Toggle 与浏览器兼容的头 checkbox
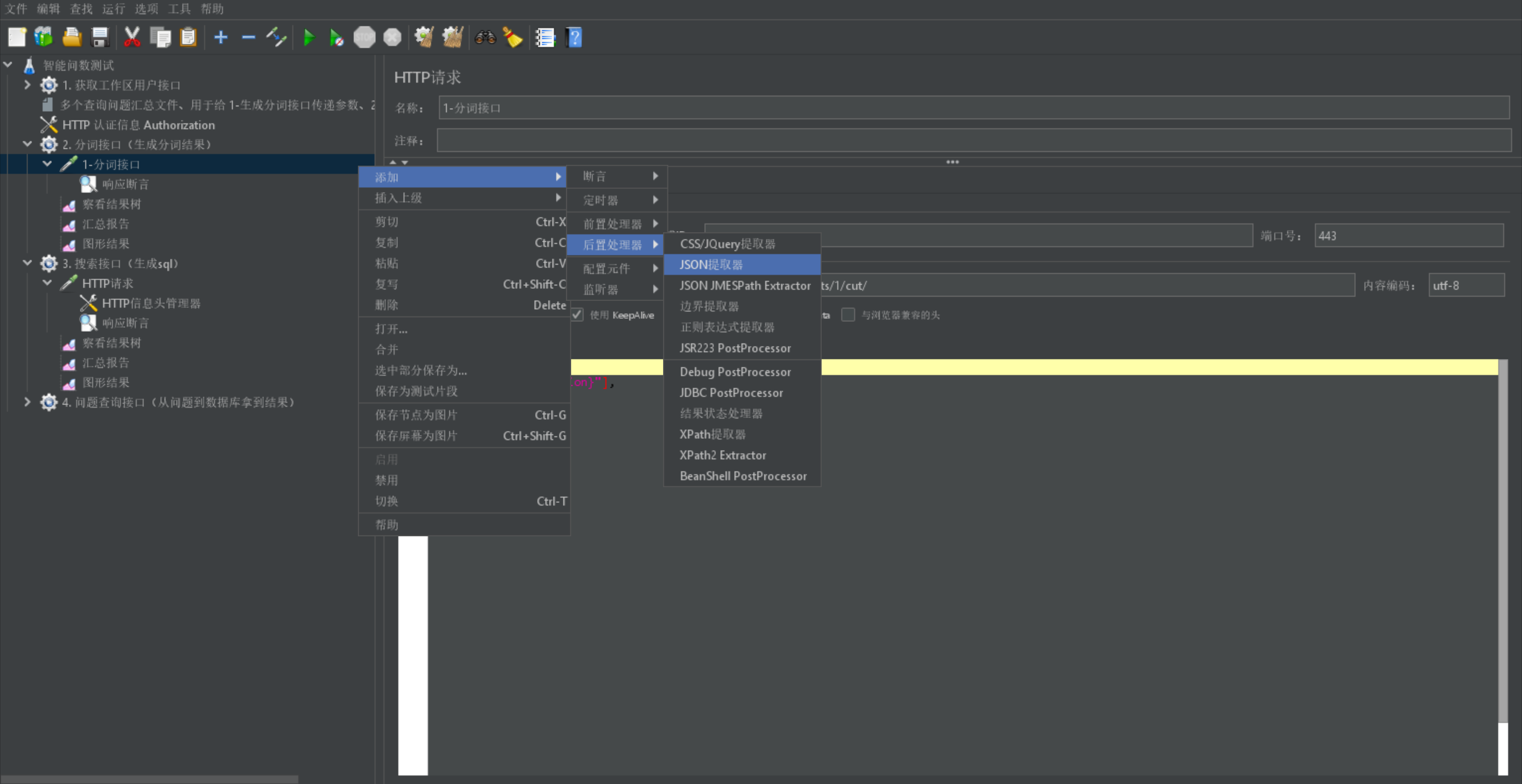This screenshot has width=1522, height=784. click(848, 315)
